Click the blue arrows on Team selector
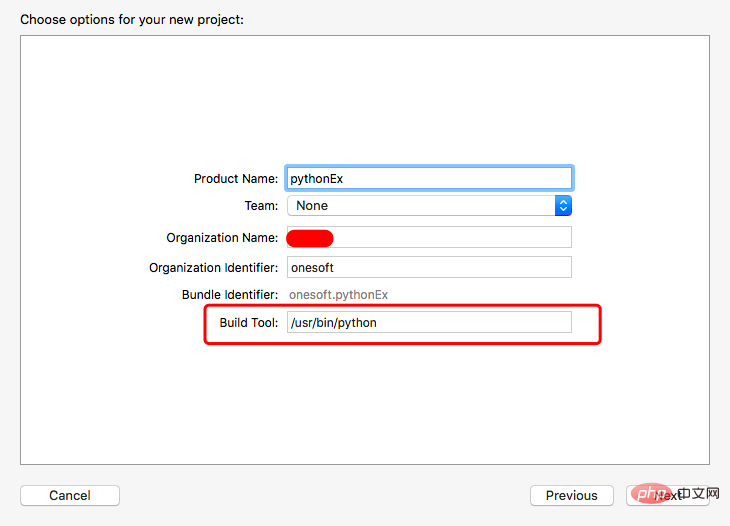Image resolution: width=730 pixels, height=526 pixels. click(x=563, y=205)
